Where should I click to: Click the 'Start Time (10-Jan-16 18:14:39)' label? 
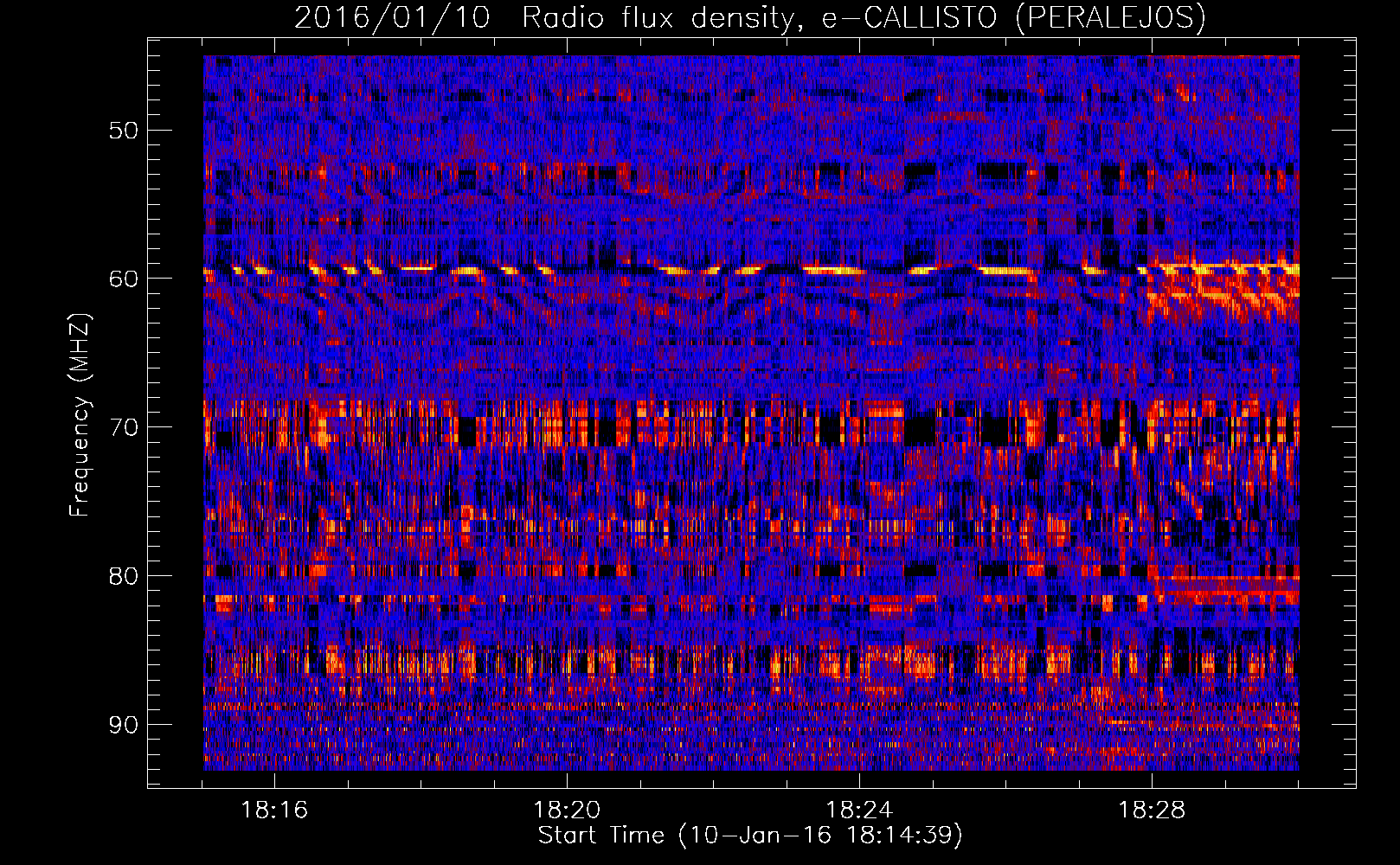(x=750, y=836)
